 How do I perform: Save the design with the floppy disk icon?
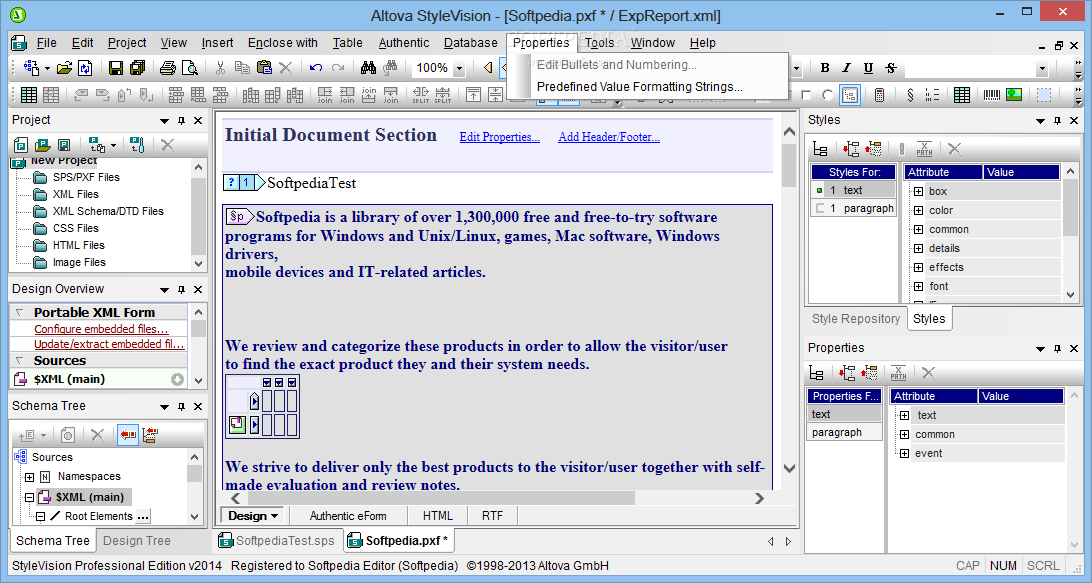(x=116, y=68)
